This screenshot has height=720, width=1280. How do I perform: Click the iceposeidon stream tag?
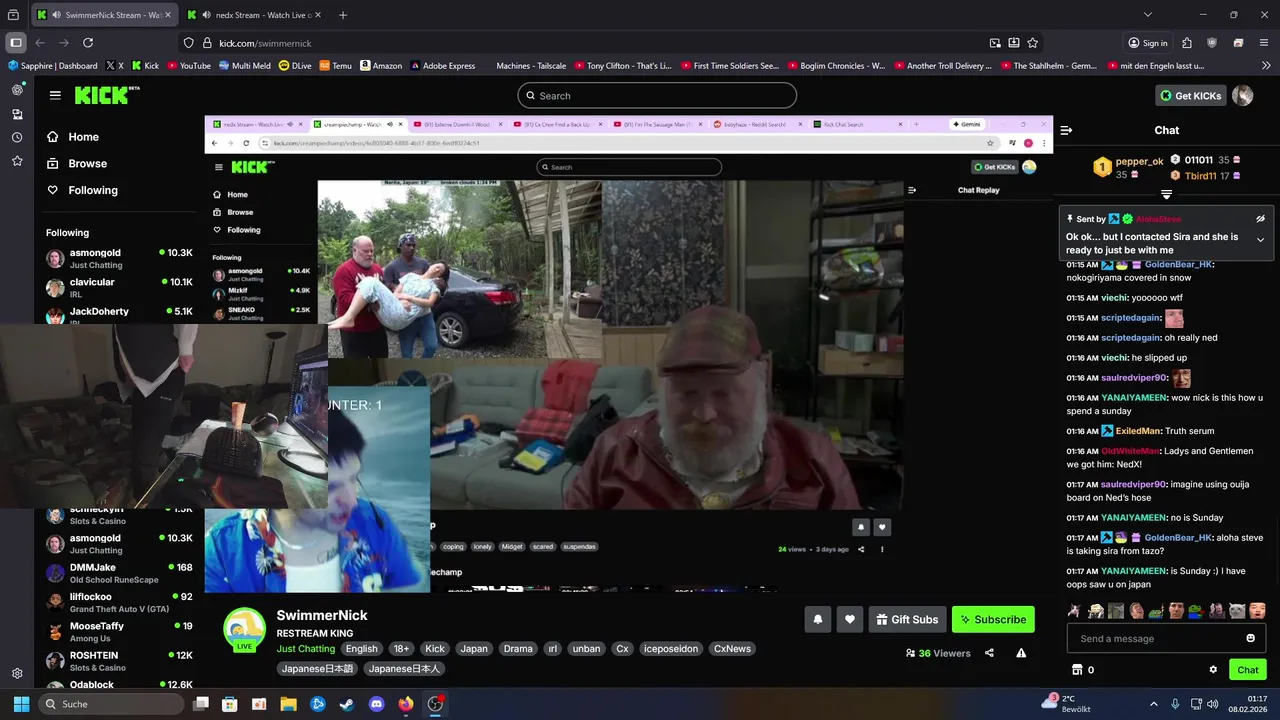[x=669, y=648]
